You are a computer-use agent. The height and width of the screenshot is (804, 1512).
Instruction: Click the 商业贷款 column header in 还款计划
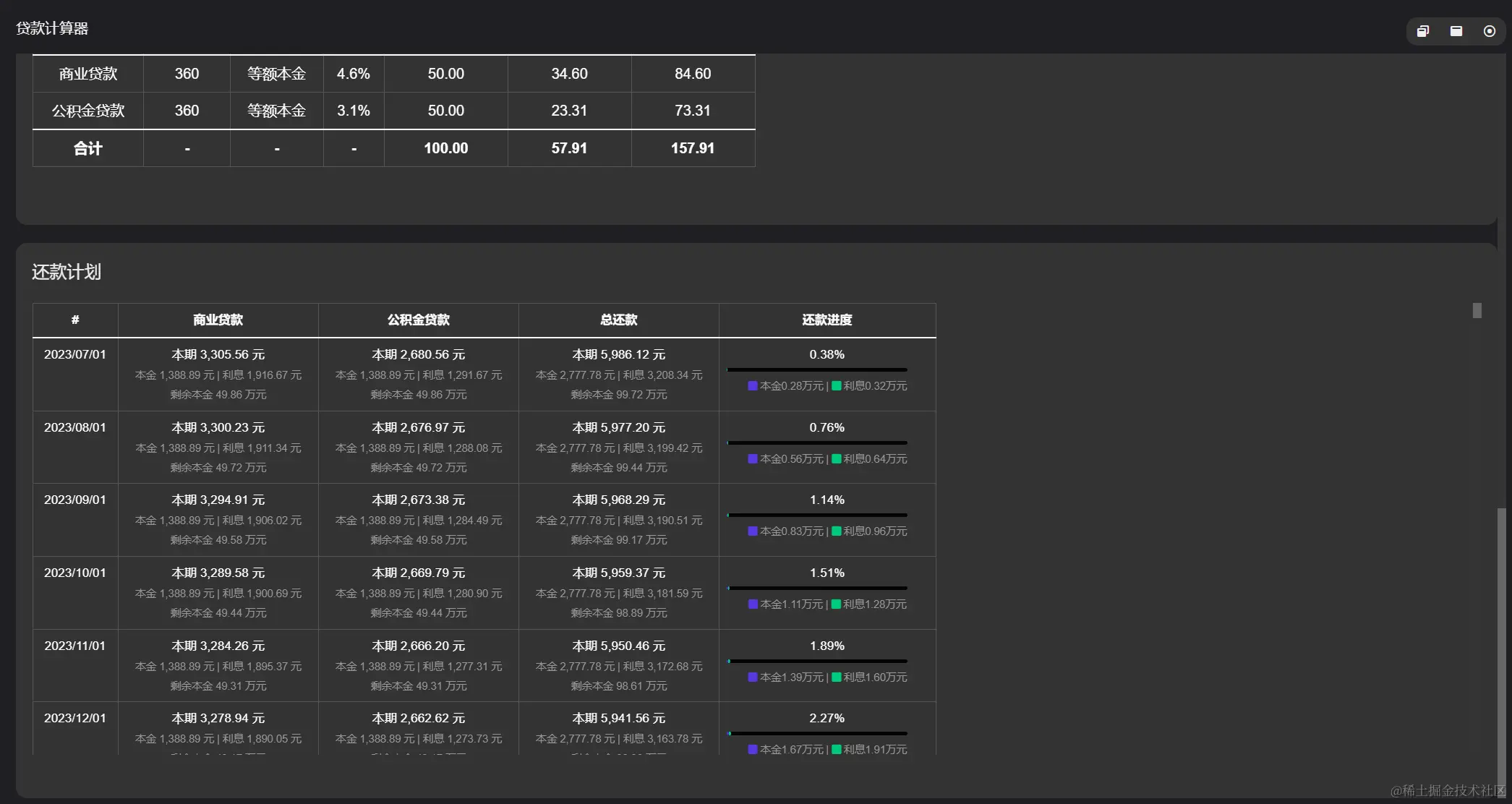point(218,320)
